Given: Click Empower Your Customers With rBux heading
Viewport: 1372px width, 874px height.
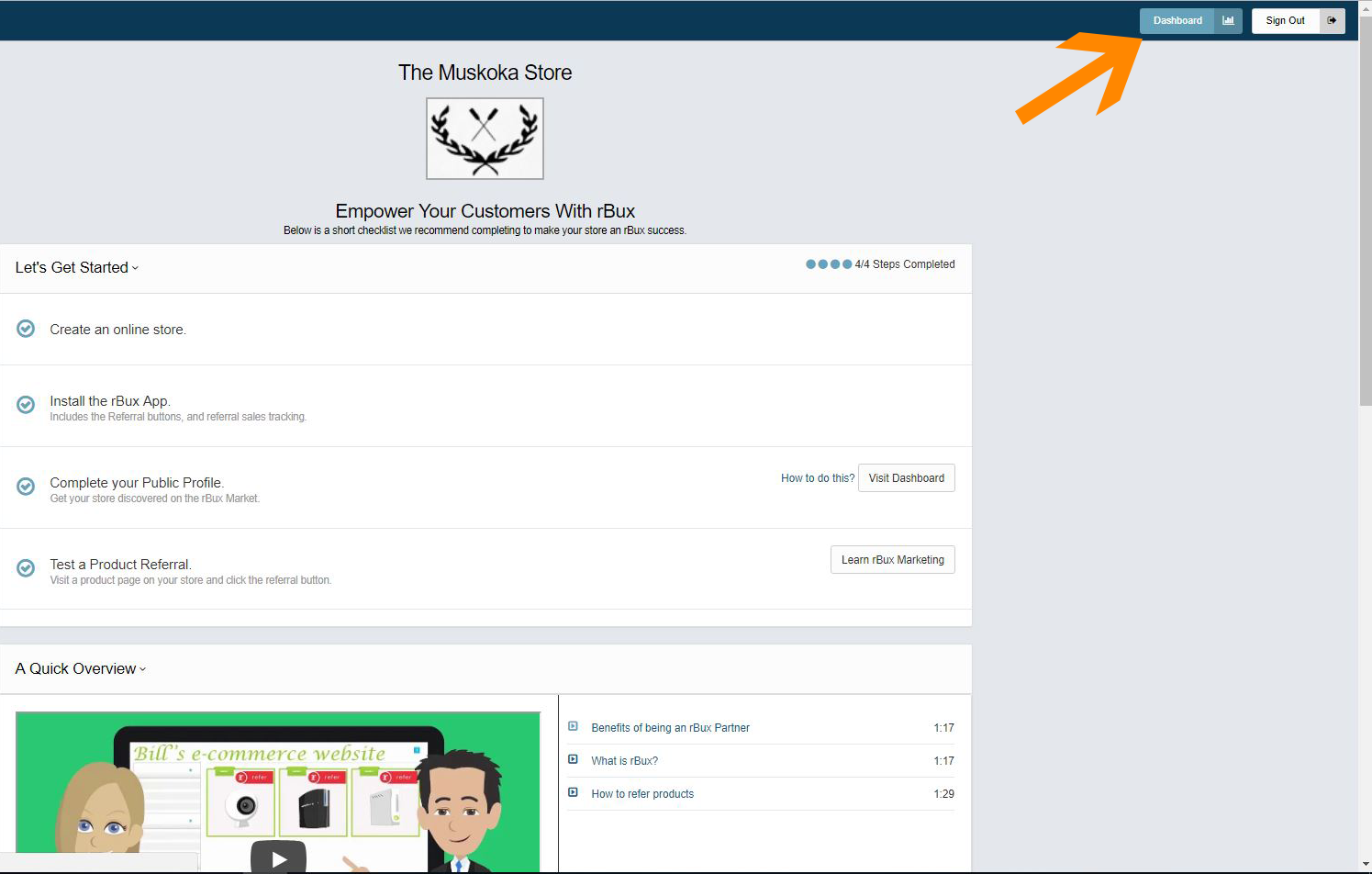Looking at the screenshot, I should point(485,211).
